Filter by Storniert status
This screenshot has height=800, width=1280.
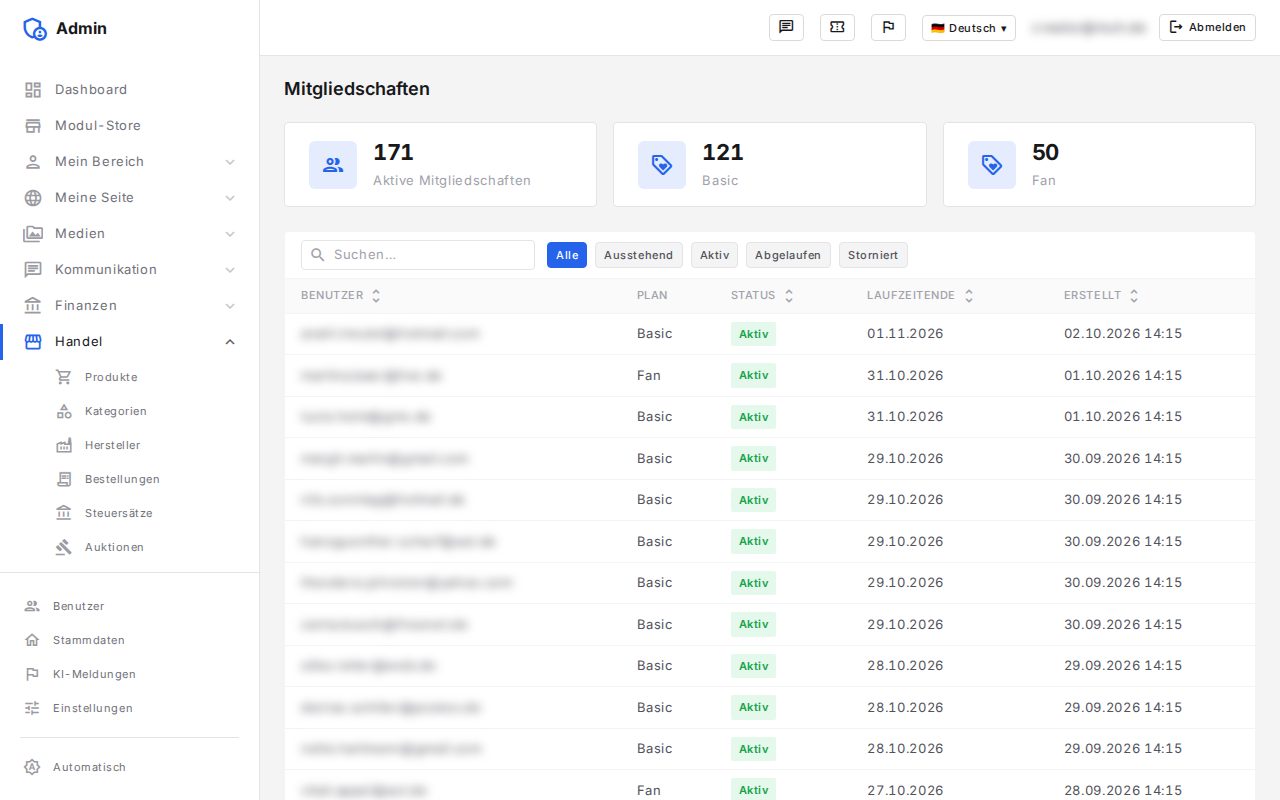tap(873, 255)
